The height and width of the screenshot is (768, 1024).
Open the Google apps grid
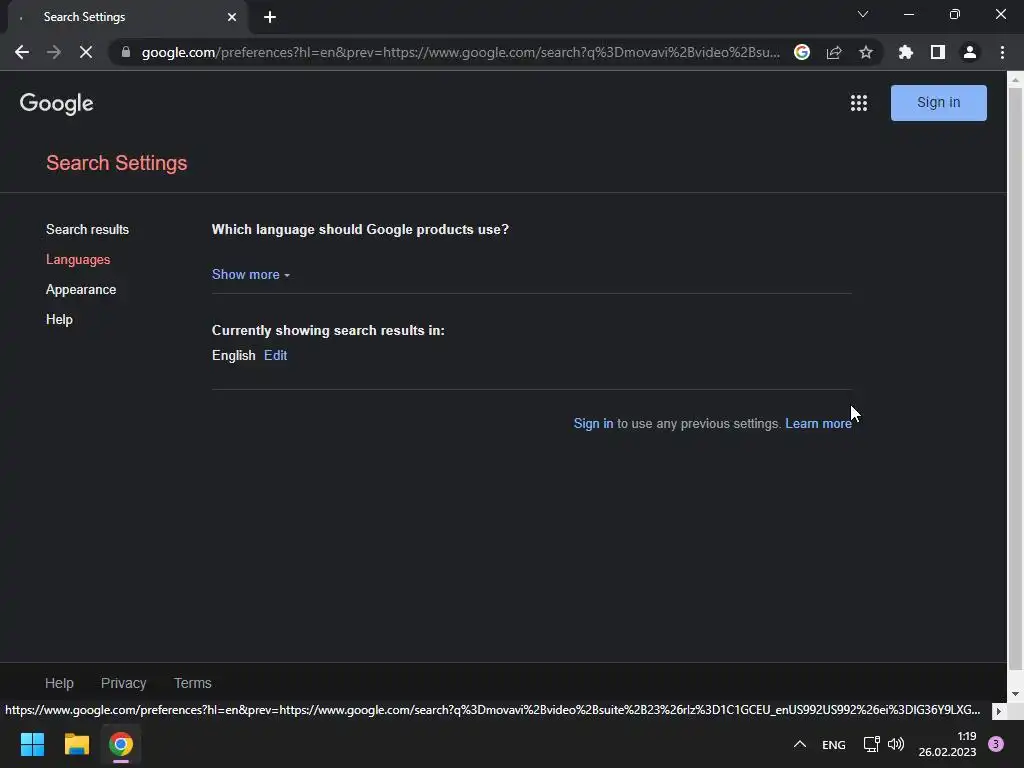pyautogui.click(x=859, y=103)
